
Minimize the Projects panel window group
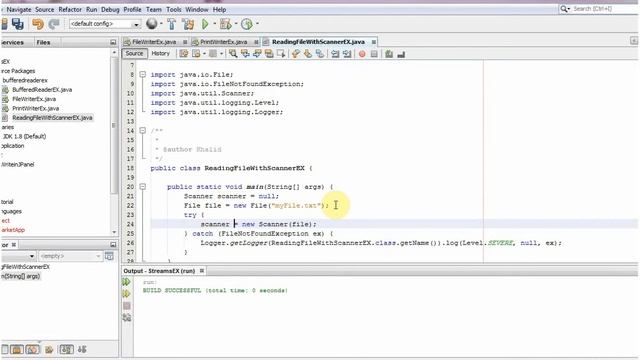[x=113, y=42]
